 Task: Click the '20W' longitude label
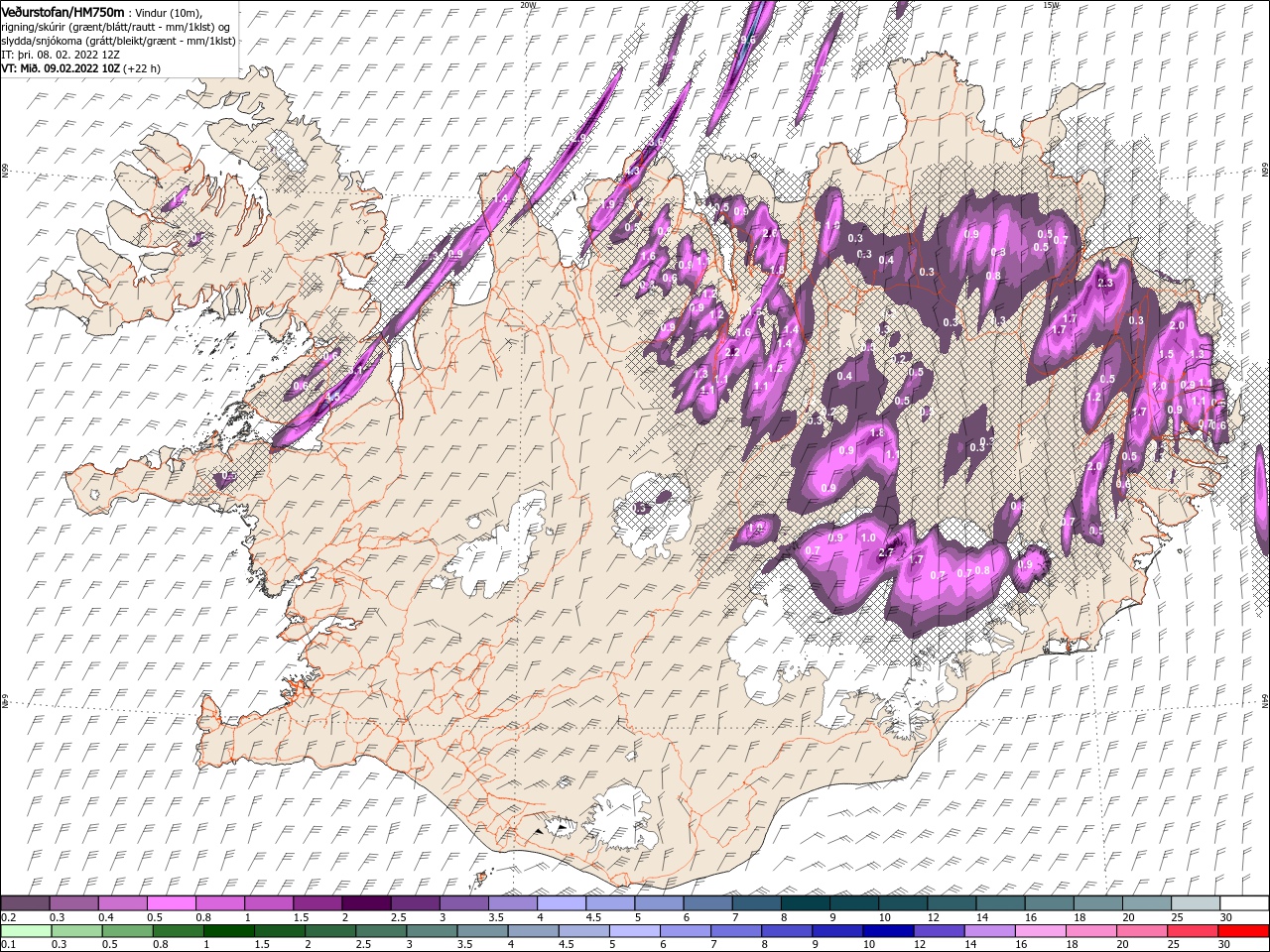(x=527, y=5)
